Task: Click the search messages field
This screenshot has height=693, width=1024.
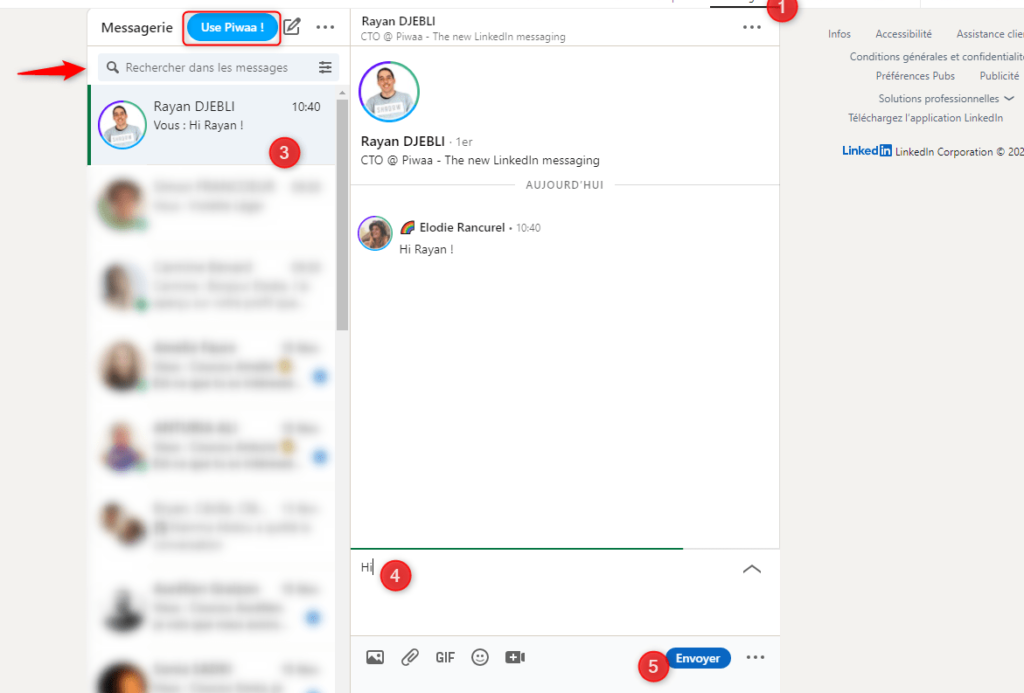Action: (218, 67)
